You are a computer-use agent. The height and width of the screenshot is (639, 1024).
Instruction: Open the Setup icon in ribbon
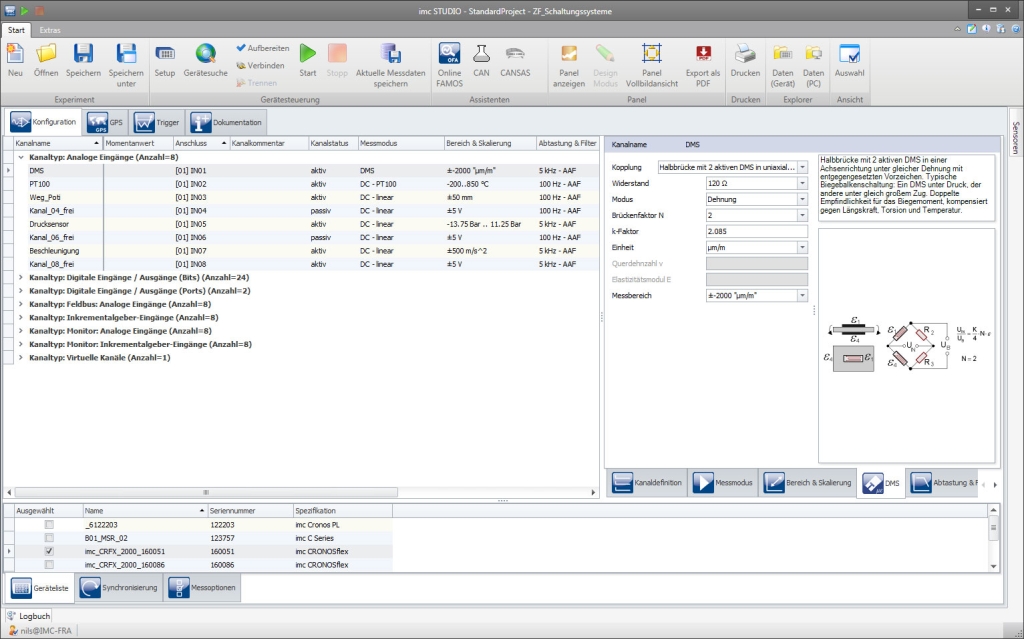tap(165, 55)
